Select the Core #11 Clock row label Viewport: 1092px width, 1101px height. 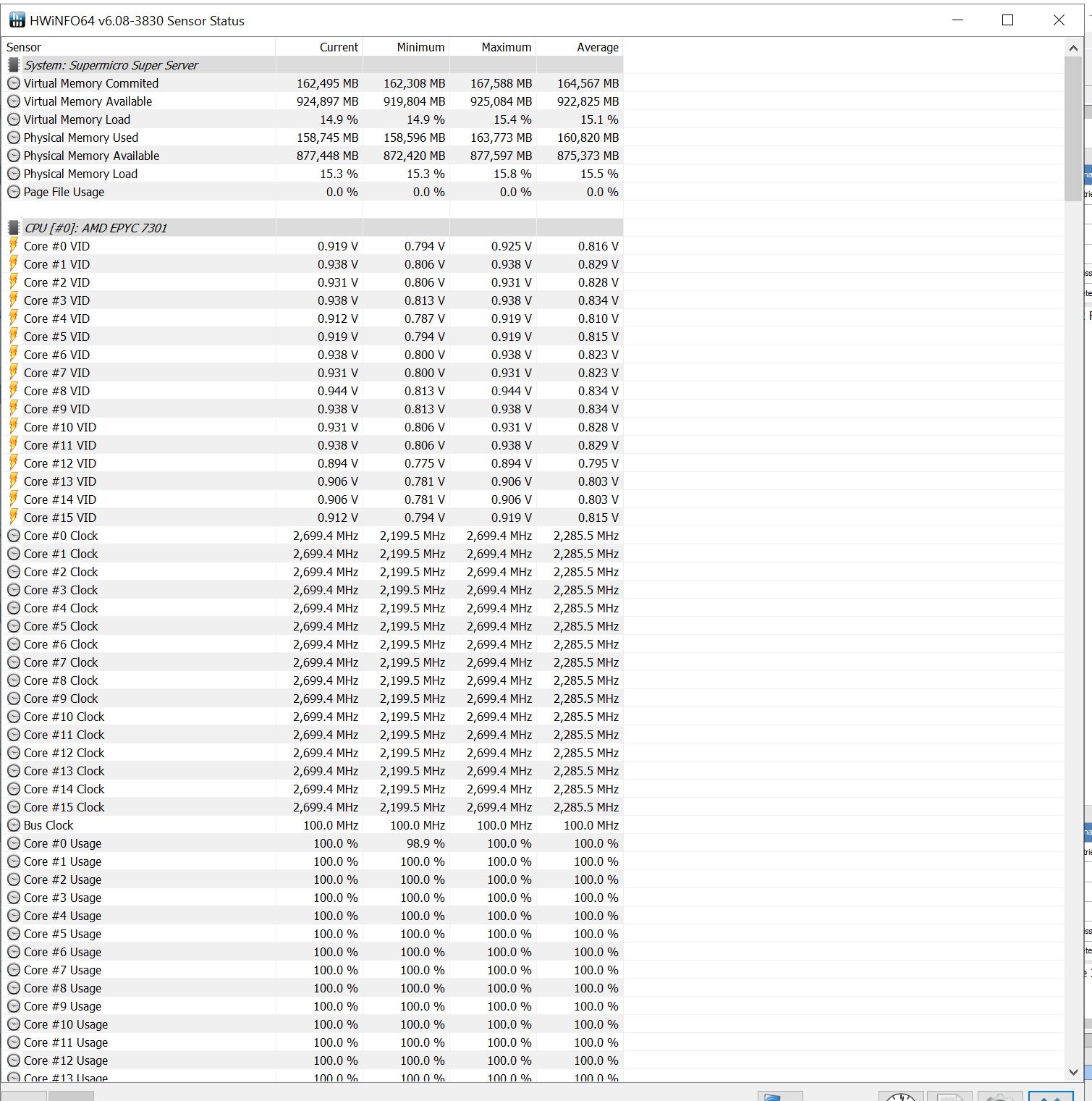64,735
